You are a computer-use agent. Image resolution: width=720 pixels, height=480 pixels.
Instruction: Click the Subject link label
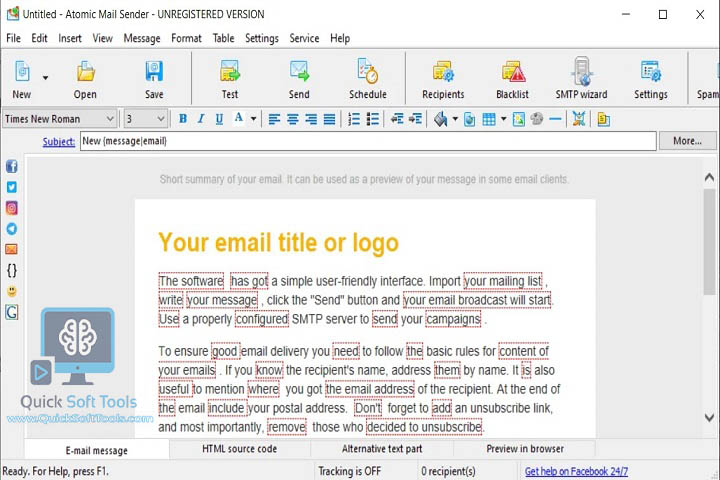(x=59, y=142)
